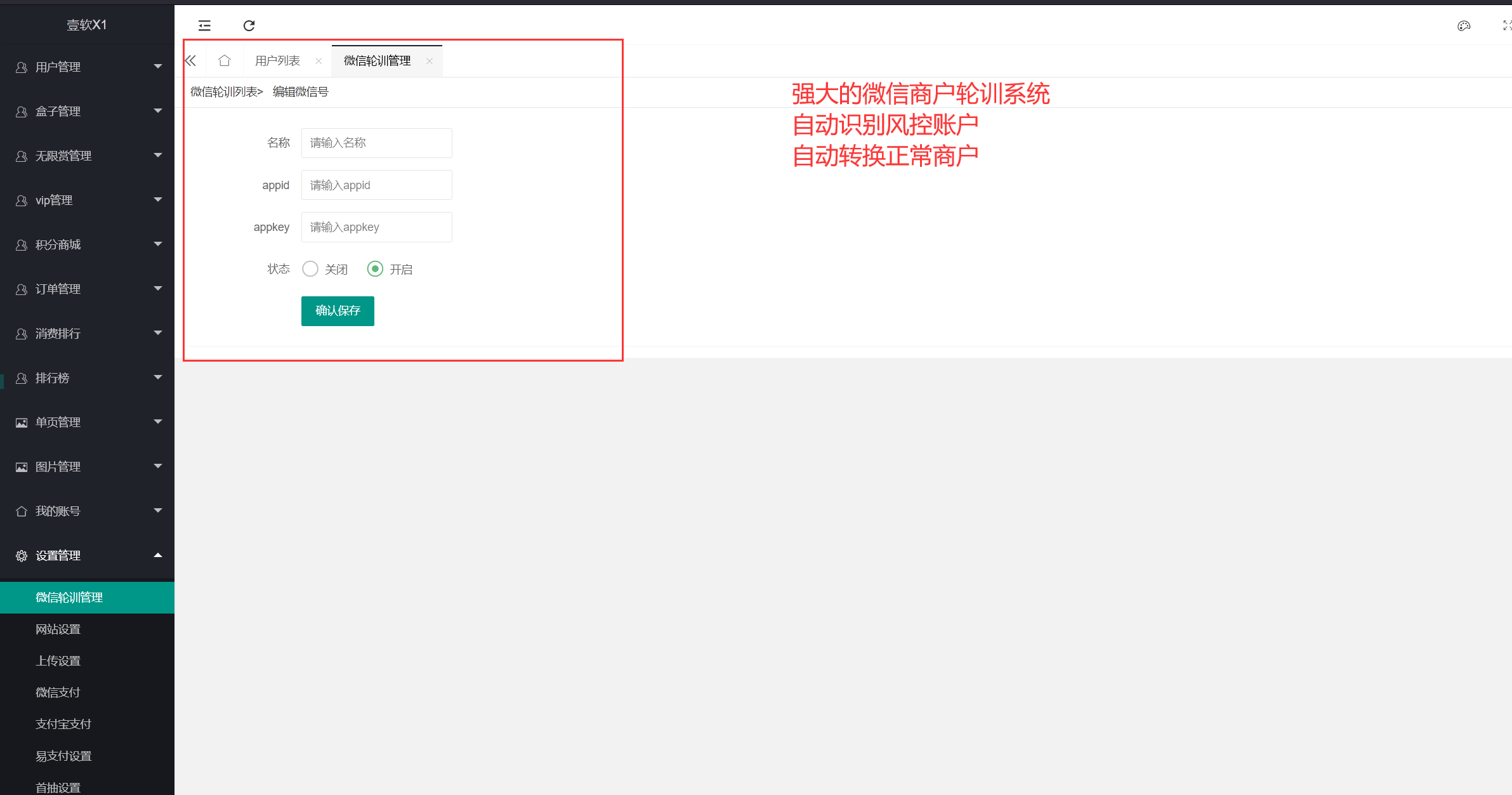The image size is (1512, 795).
Task: Open the 微信支付 settings menu item
Action: point(58,692)
